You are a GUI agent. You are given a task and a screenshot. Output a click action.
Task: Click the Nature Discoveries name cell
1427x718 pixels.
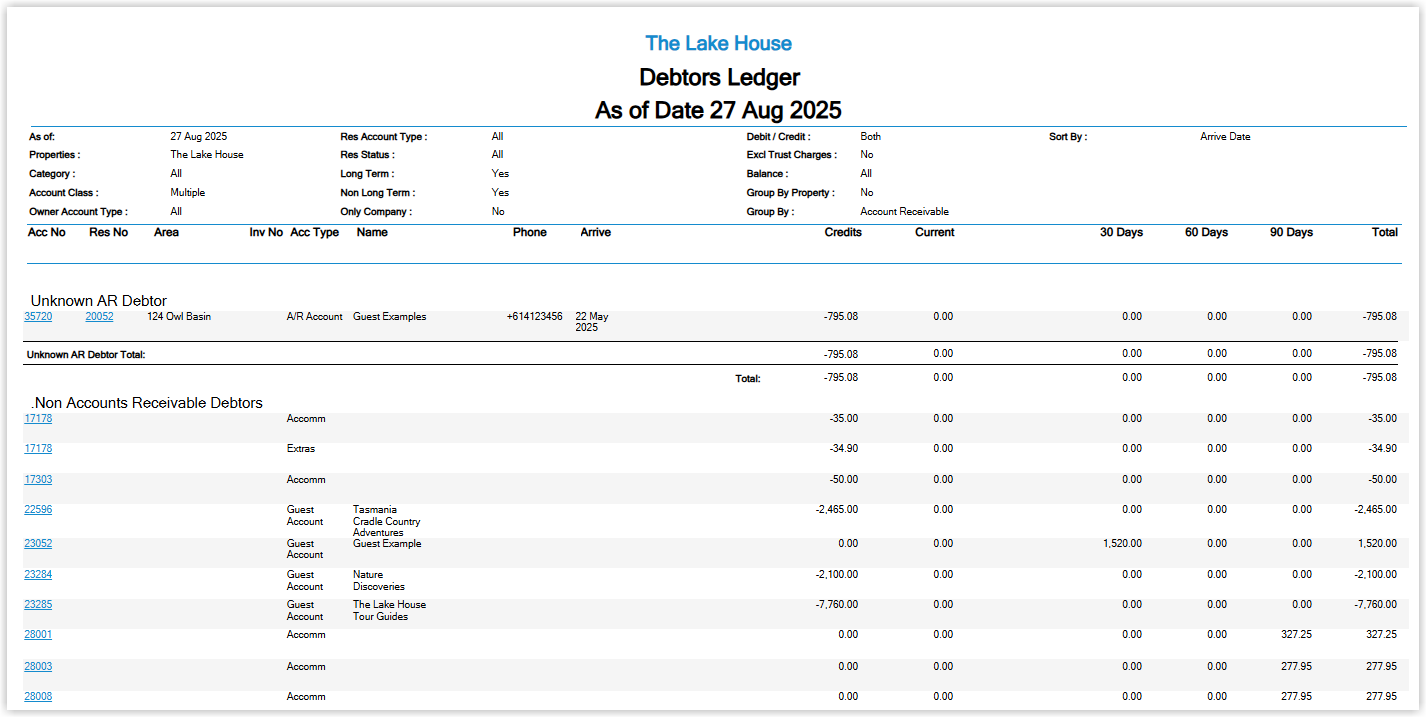click(379, 581)
